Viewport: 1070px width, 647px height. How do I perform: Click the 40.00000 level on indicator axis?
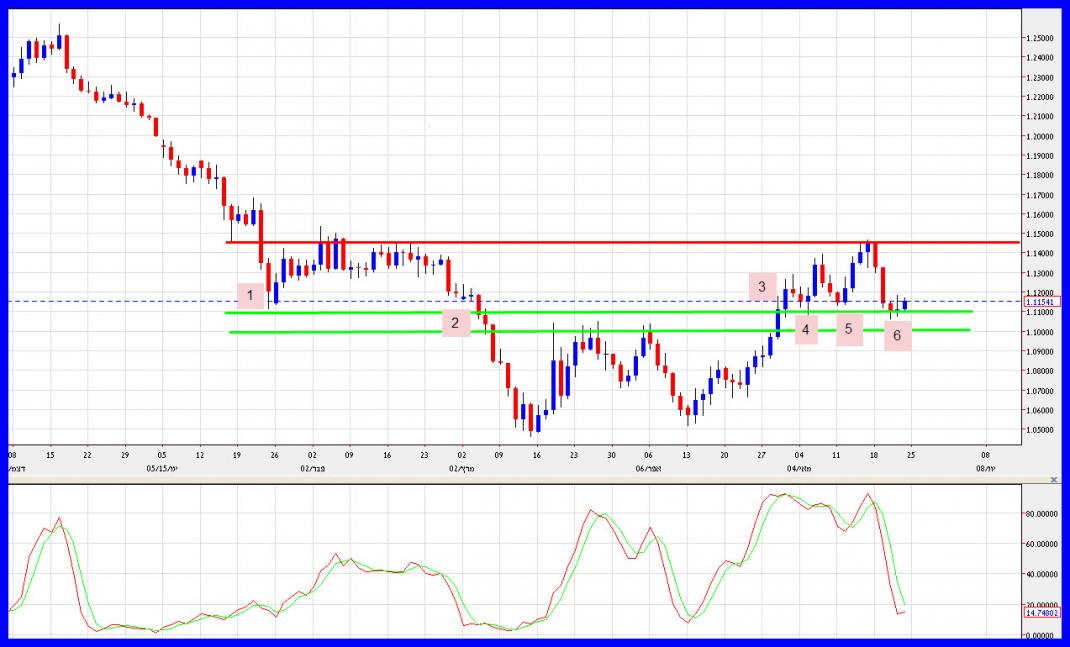click(1042, 575)
